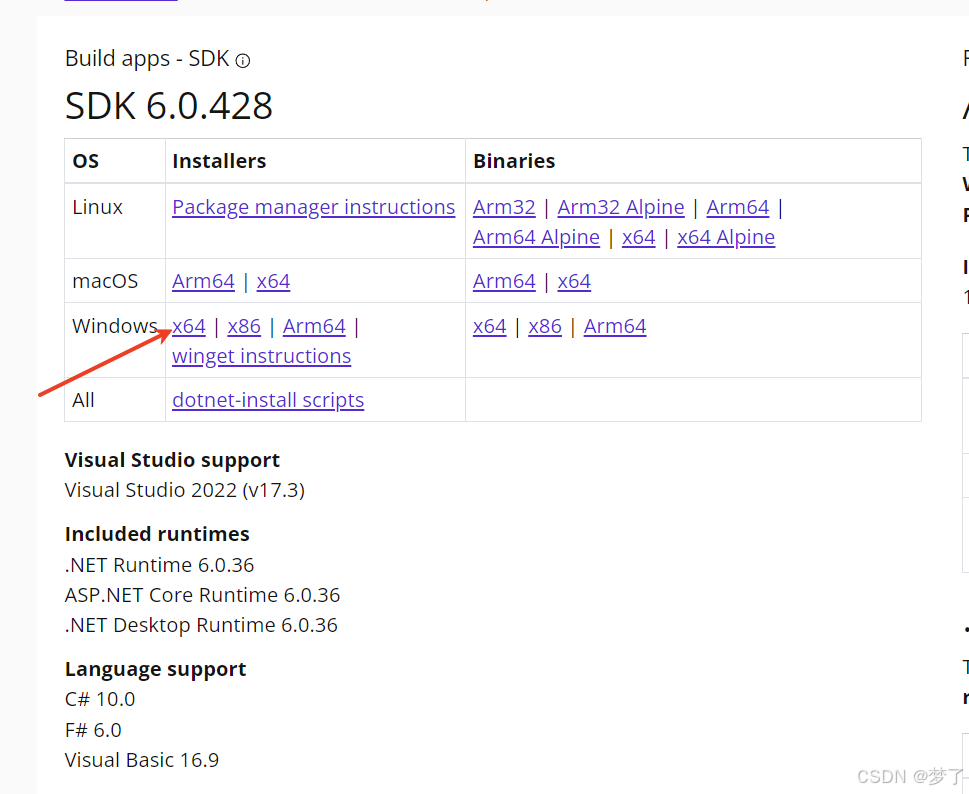
Task: Select ASP.NET Core Runtime 6.0.36 text
Action: [x=202, y=595]
